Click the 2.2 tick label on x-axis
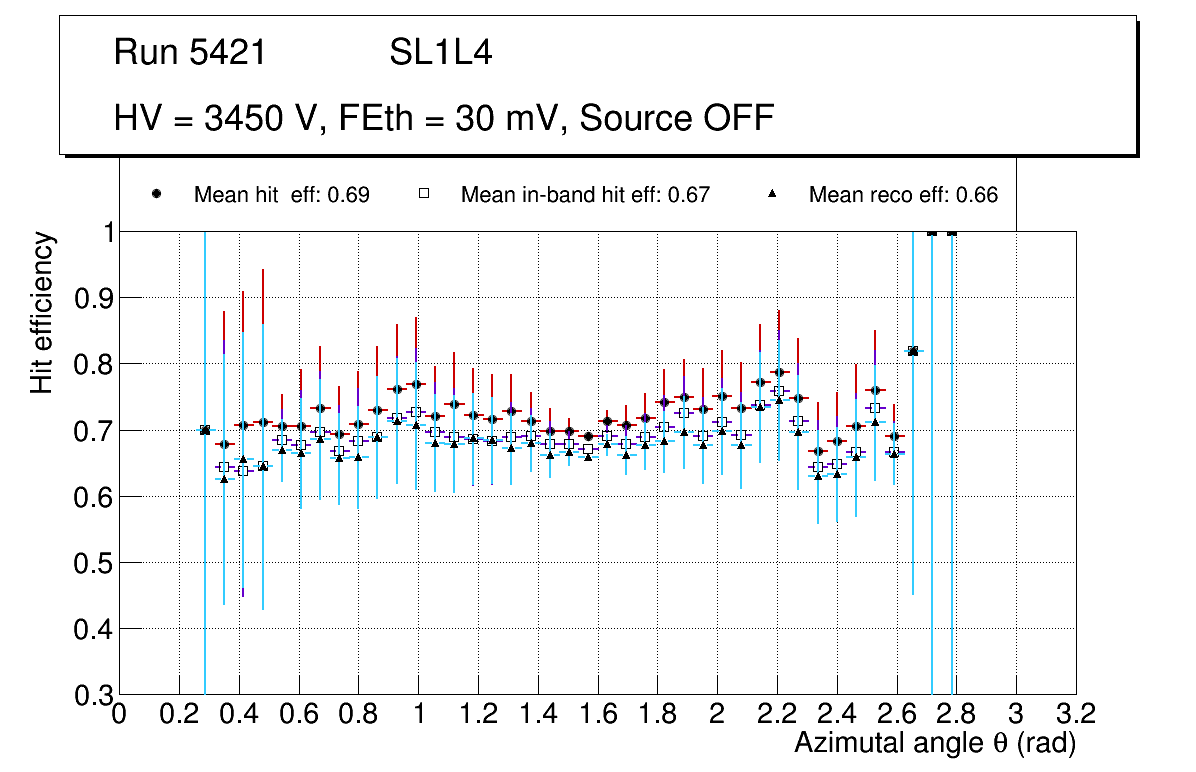Viewport: 1196px width, 772px height. click(777, 713)
